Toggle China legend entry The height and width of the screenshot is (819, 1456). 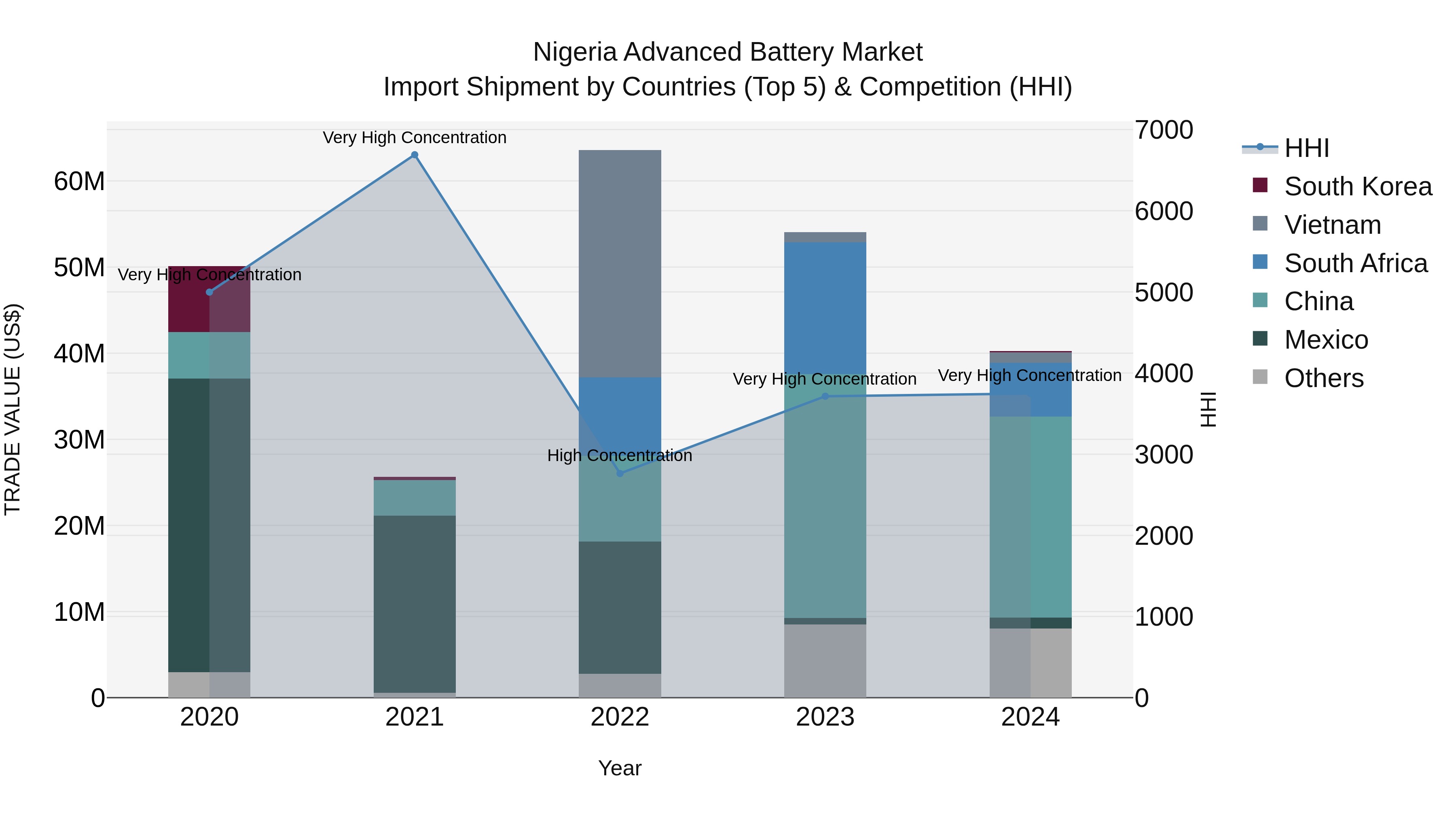pyautogui.click(x=1303, y=301)
